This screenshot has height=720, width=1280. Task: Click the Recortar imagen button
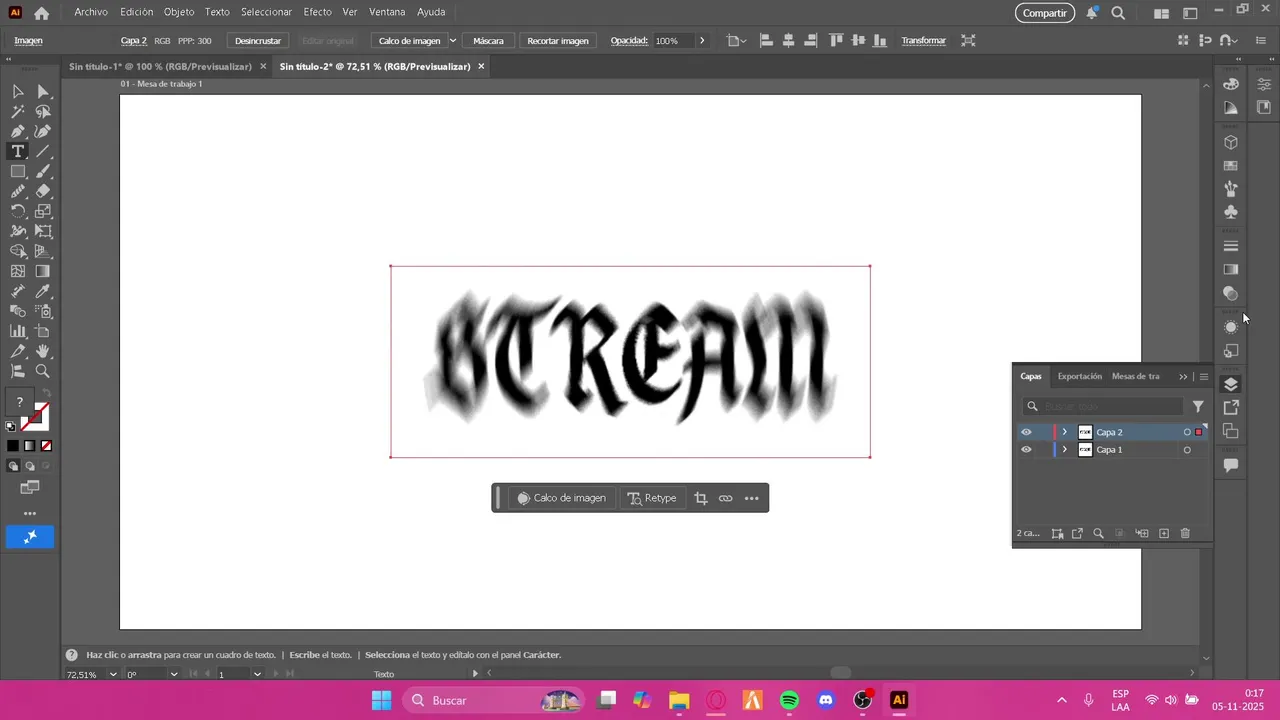tap(558, 41)
